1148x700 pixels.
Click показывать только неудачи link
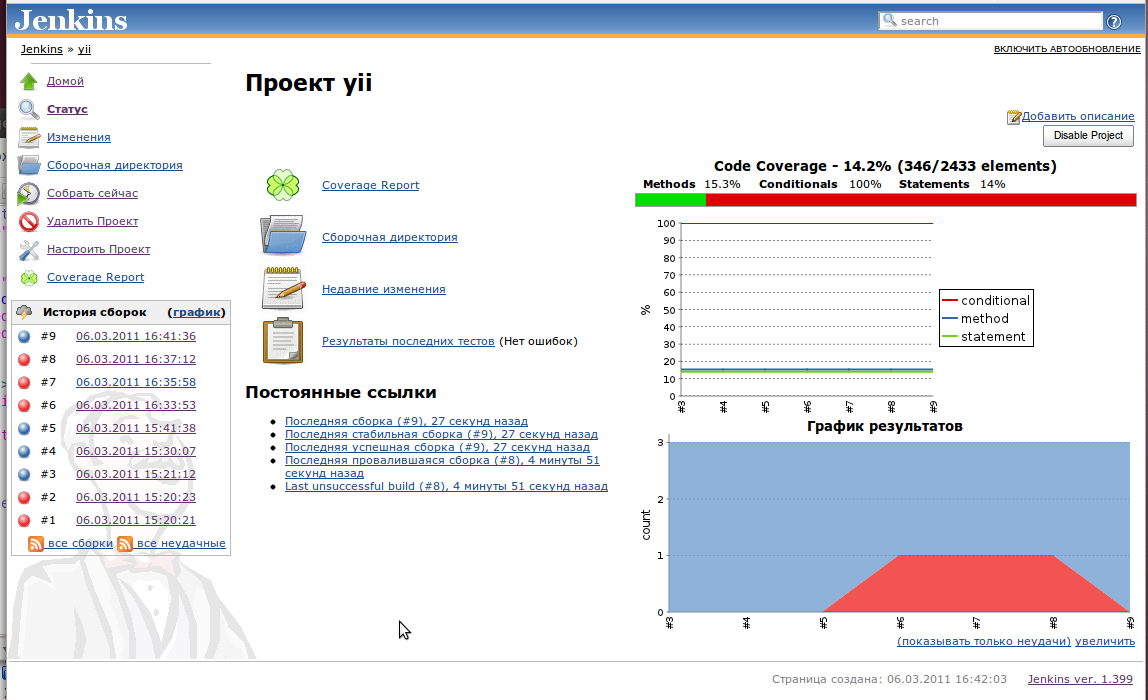coord(983,641)
